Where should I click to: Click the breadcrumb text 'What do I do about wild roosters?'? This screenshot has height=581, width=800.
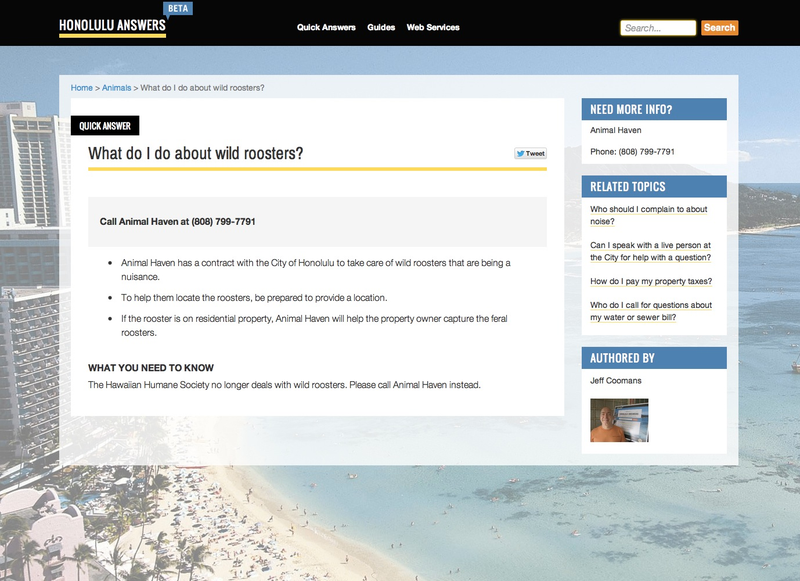203,88
